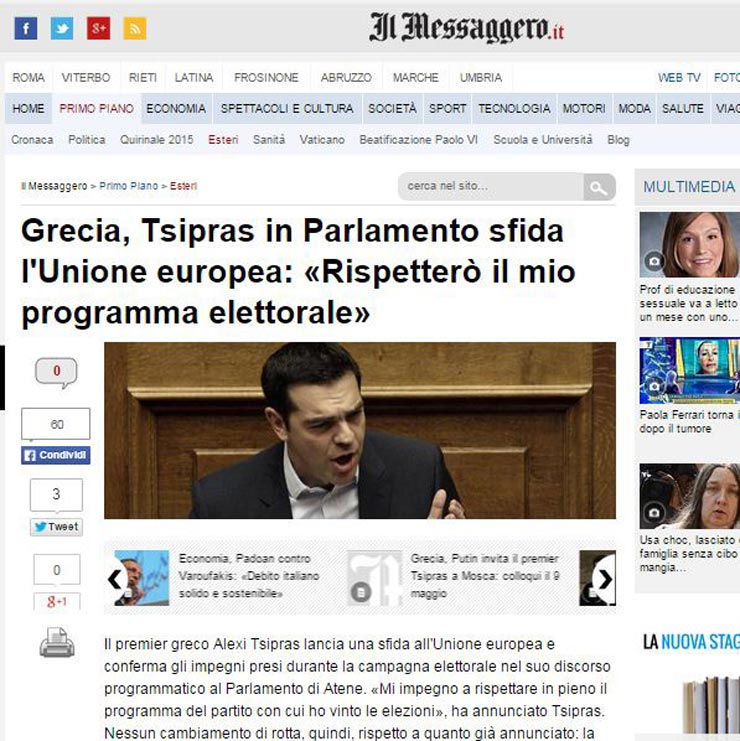The image size is (740, 741).
Task: Click the Primo Piano breadcrumb link
Action: pyautogui.click(x=129, y=186)
